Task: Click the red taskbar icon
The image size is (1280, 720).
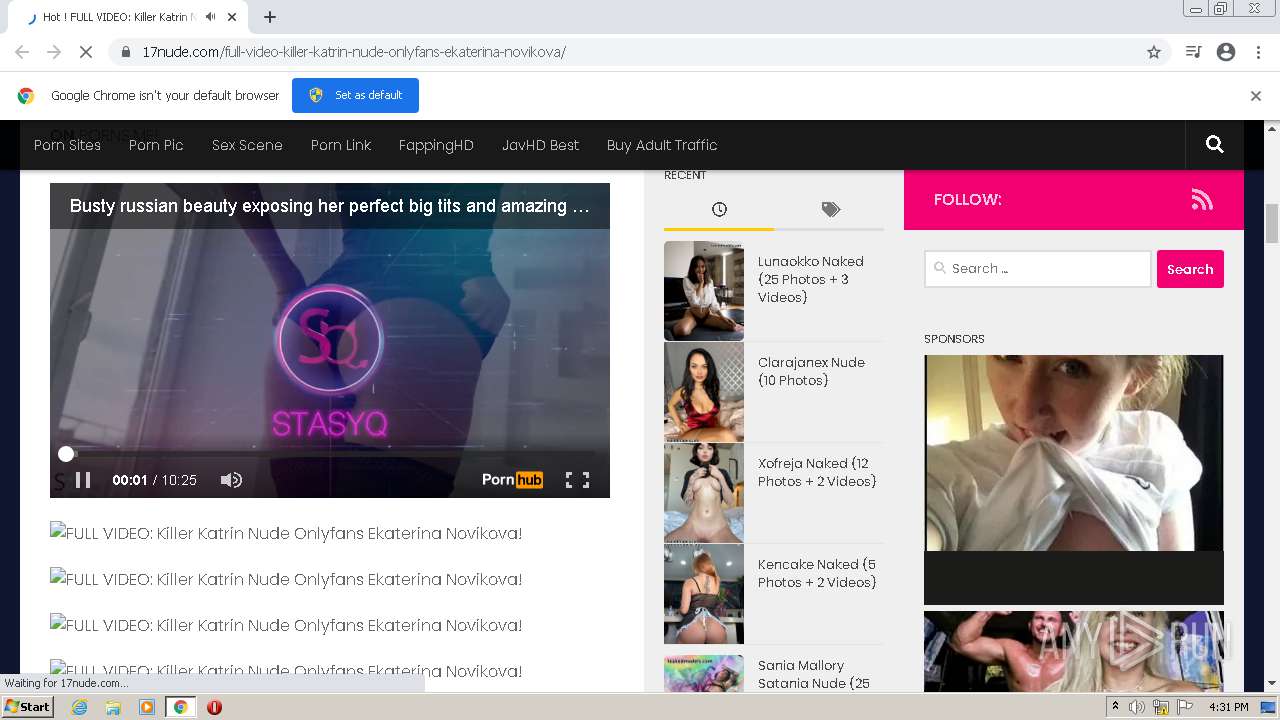Action: 214,707
